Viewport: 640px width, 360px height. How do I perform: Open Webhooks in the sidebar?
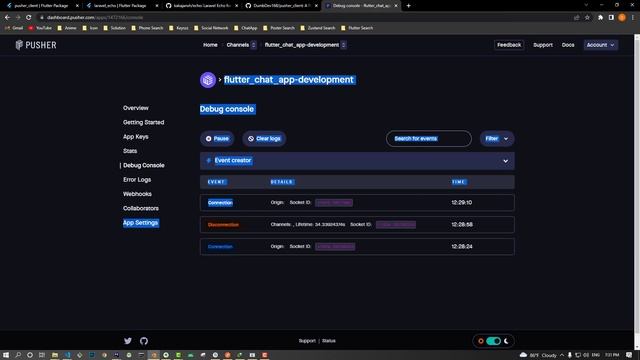(137, 194)
